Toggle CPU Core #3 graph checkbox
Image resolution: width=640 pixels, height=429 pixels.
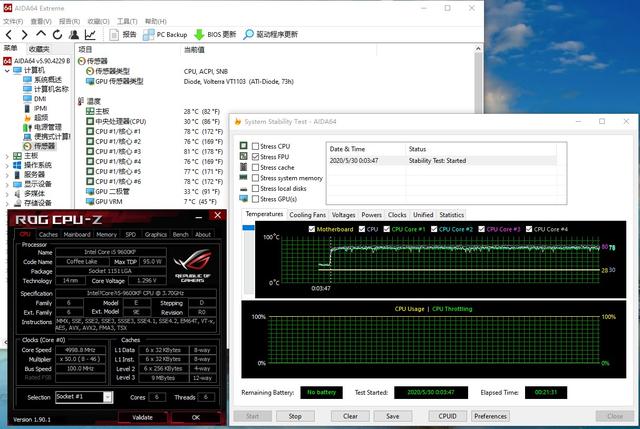(482, 229)
